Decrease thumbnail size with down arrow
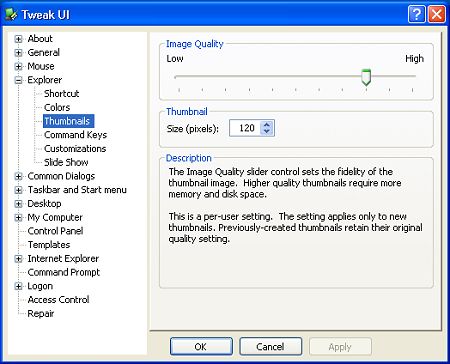The height and width of the screenshot is (364, 450). pyautogui.click(x=267, y=132)
